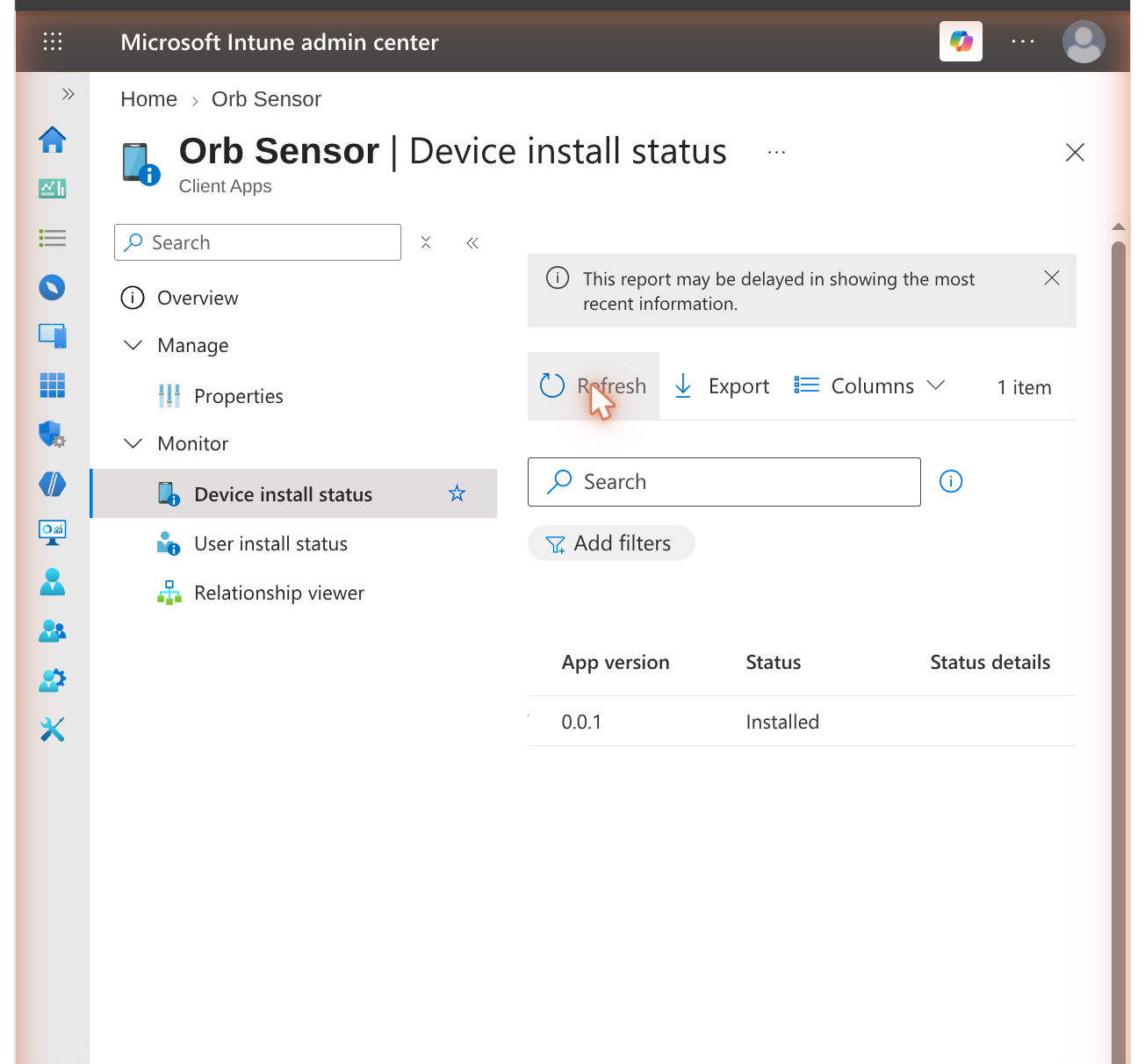
Task: Focus the report Search field
Action: [724, 482]
